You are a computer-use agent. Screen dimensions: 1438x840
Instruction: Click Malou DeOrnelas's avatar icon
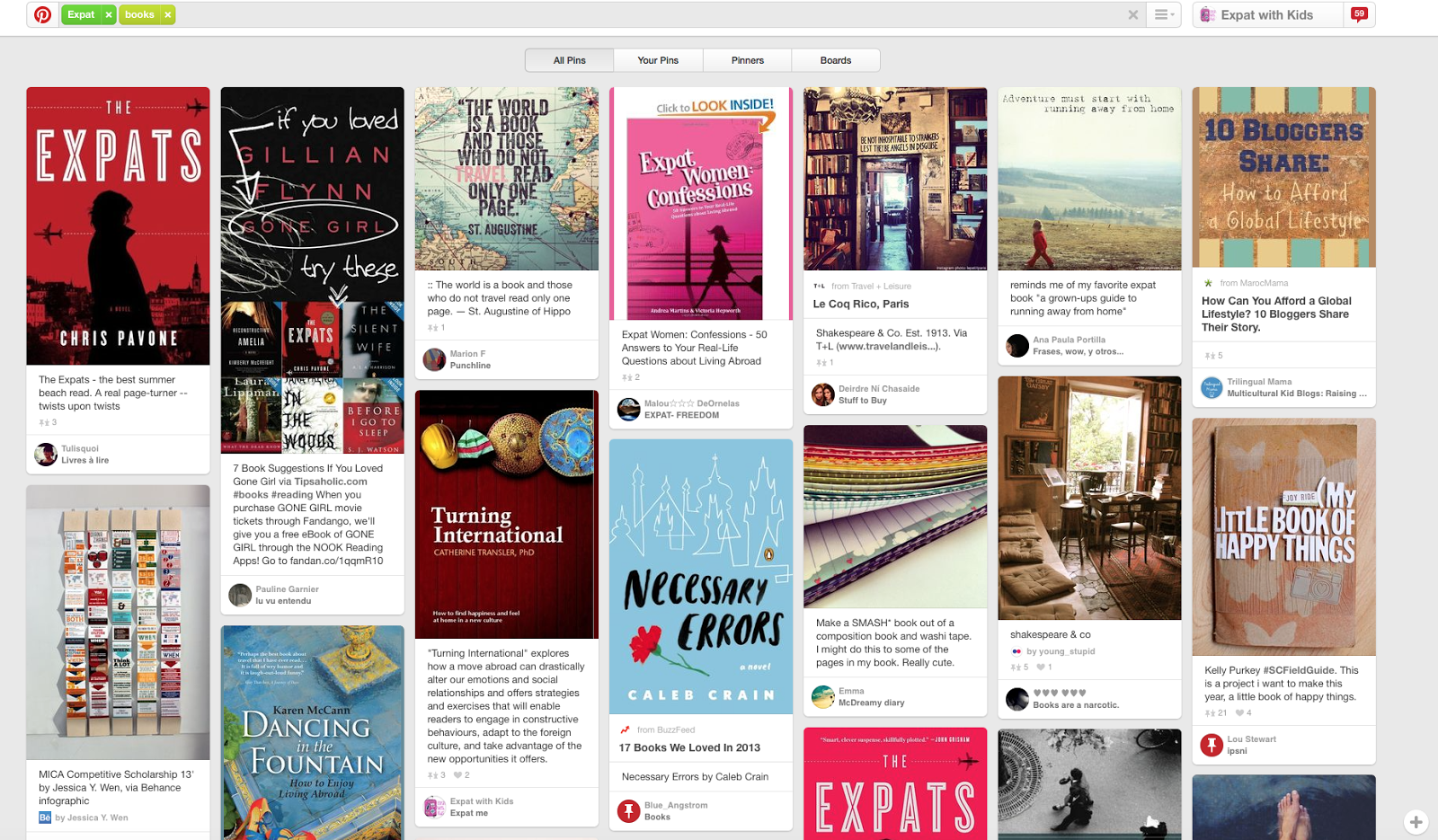[629, 409]
